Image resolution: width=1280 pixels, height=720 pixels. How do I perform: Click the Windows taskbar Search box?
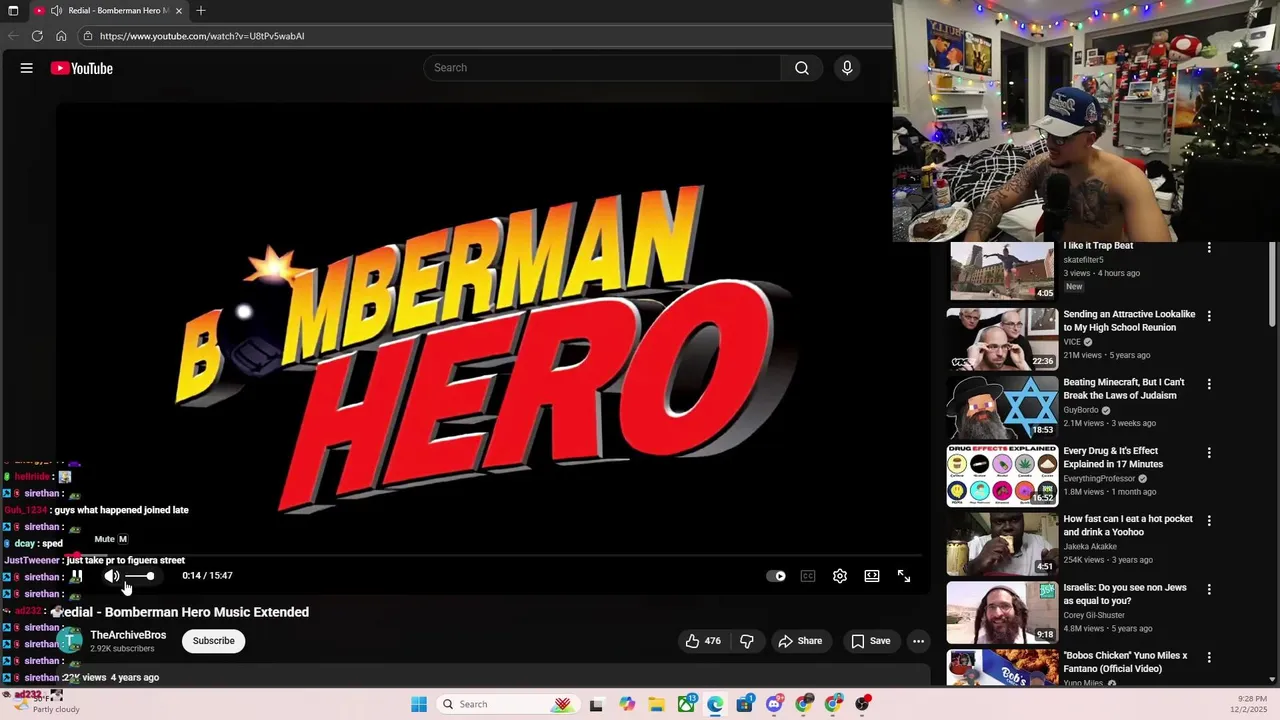508,704
